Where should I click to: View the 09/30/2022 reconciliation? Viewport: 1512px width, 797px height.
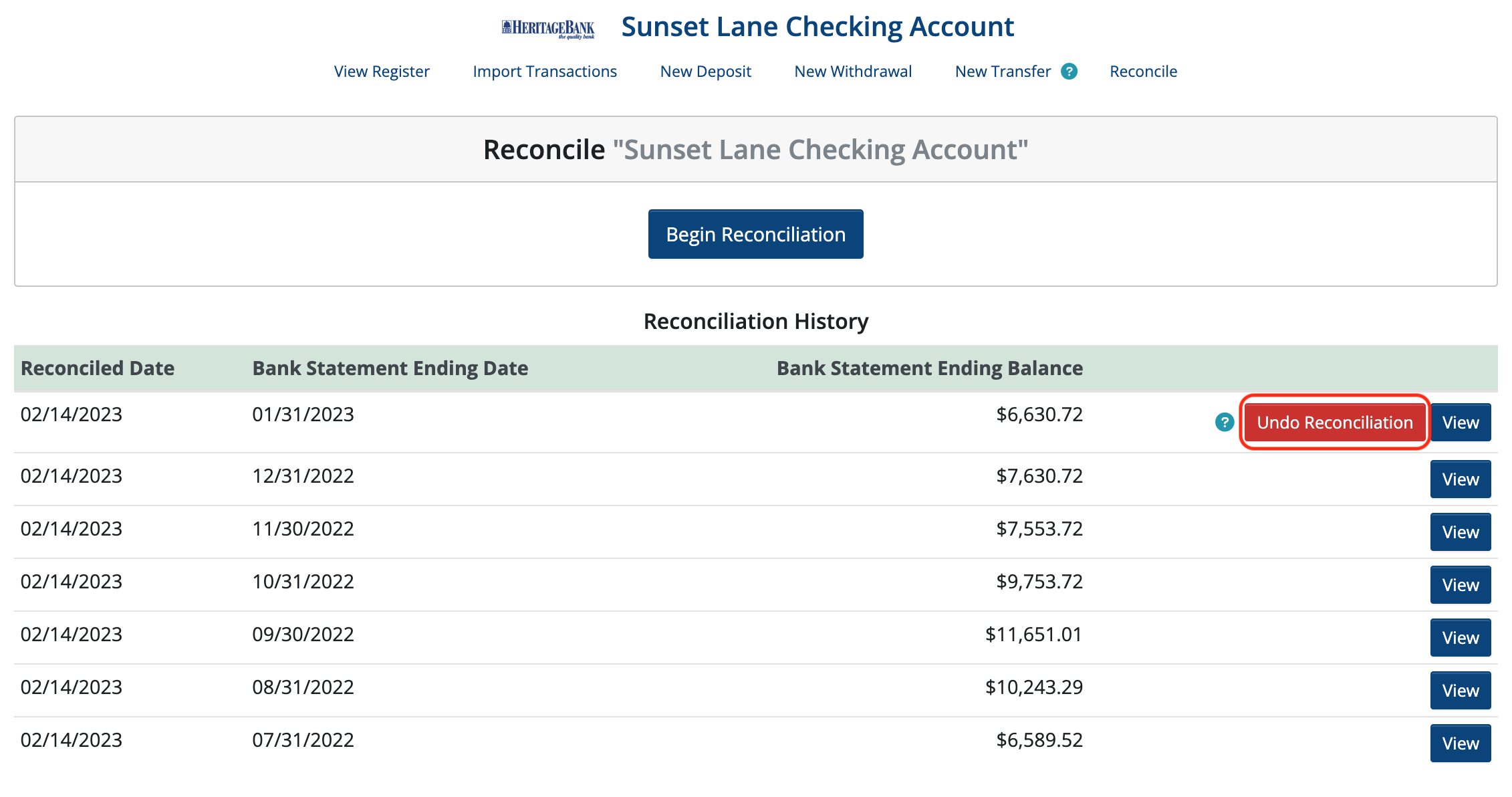(1461, 638)
